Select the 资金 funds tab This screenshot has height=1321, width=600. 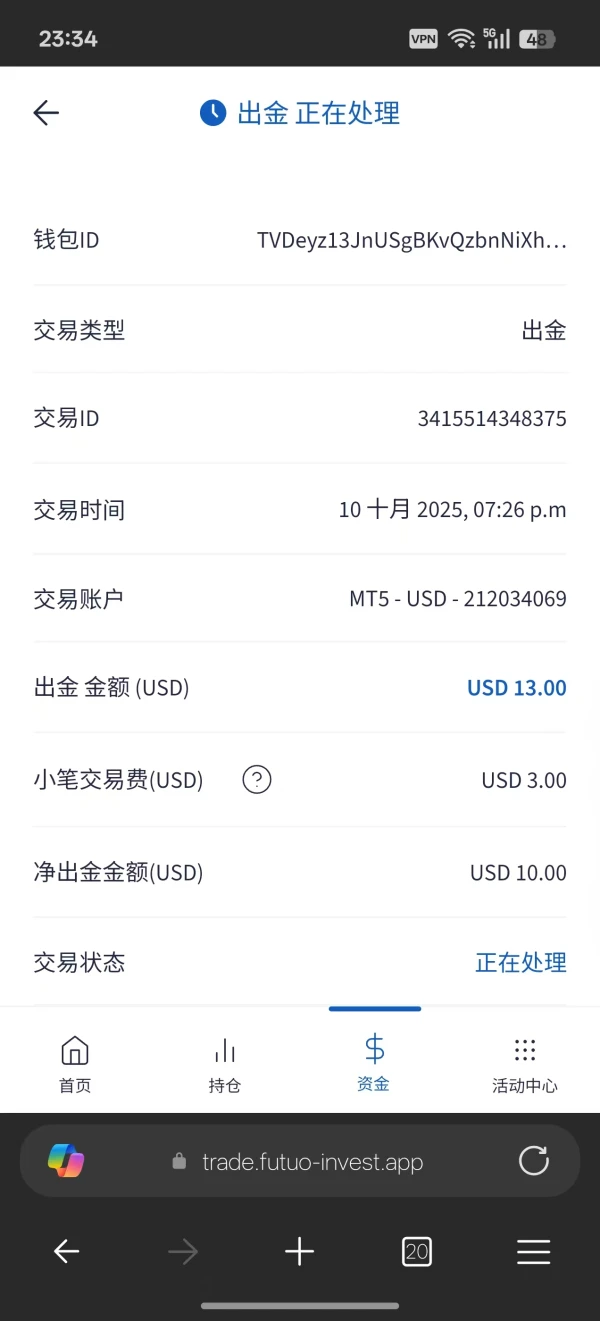374,1063
